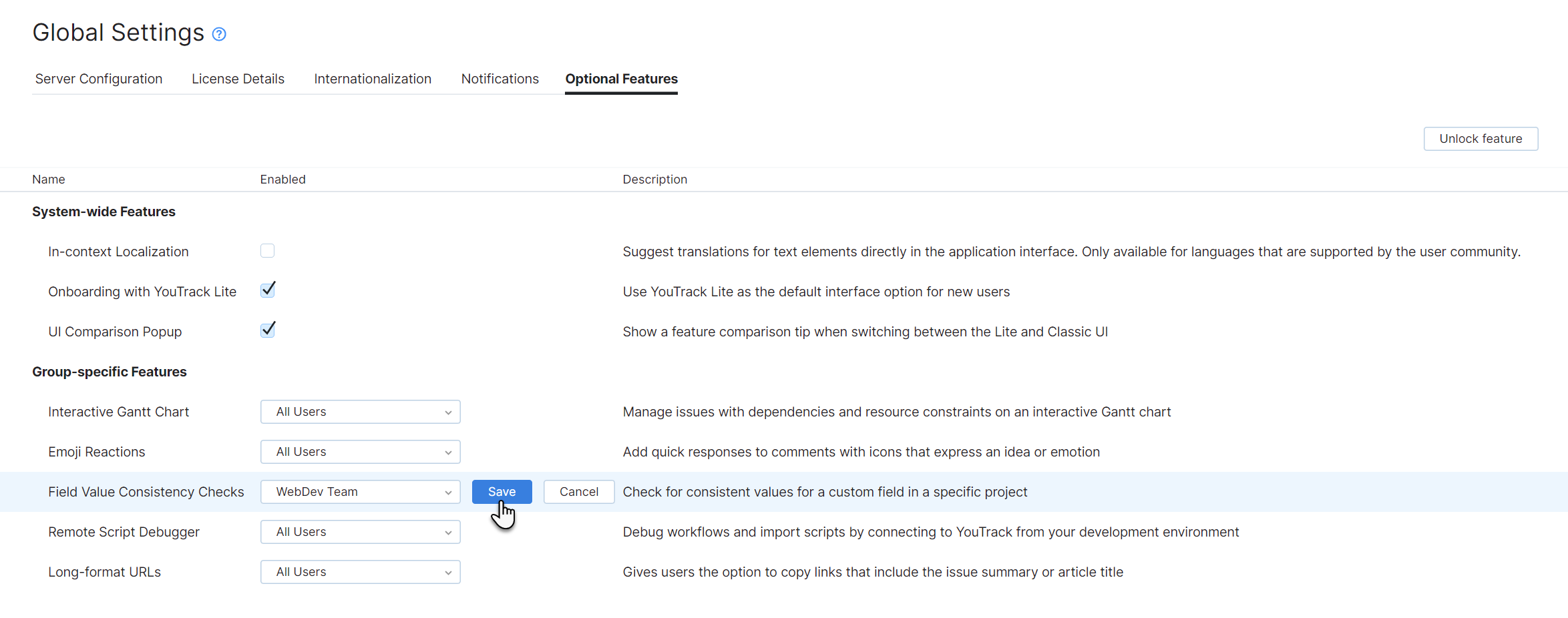Save the Field Value Consistency Checks change
Image resolution: width=1568 pixels, height=618 pixels.
[502, 491]
